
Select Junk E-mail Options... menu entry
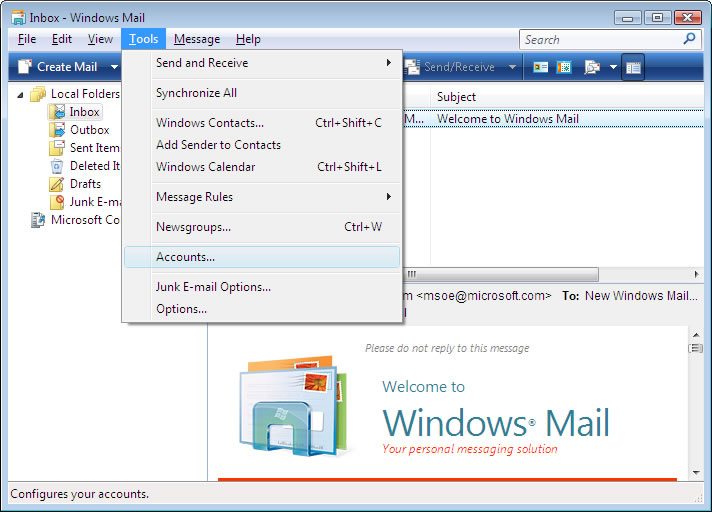[x=213, y=287]
